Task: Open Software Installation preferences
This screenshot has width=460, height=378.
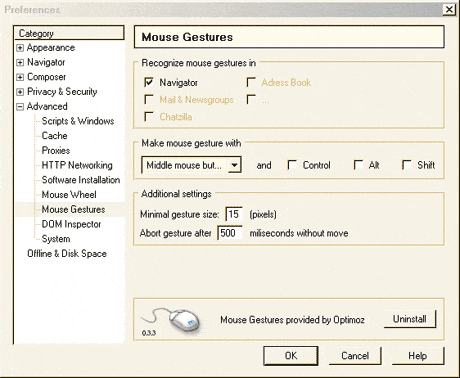Action: (81, 180)
